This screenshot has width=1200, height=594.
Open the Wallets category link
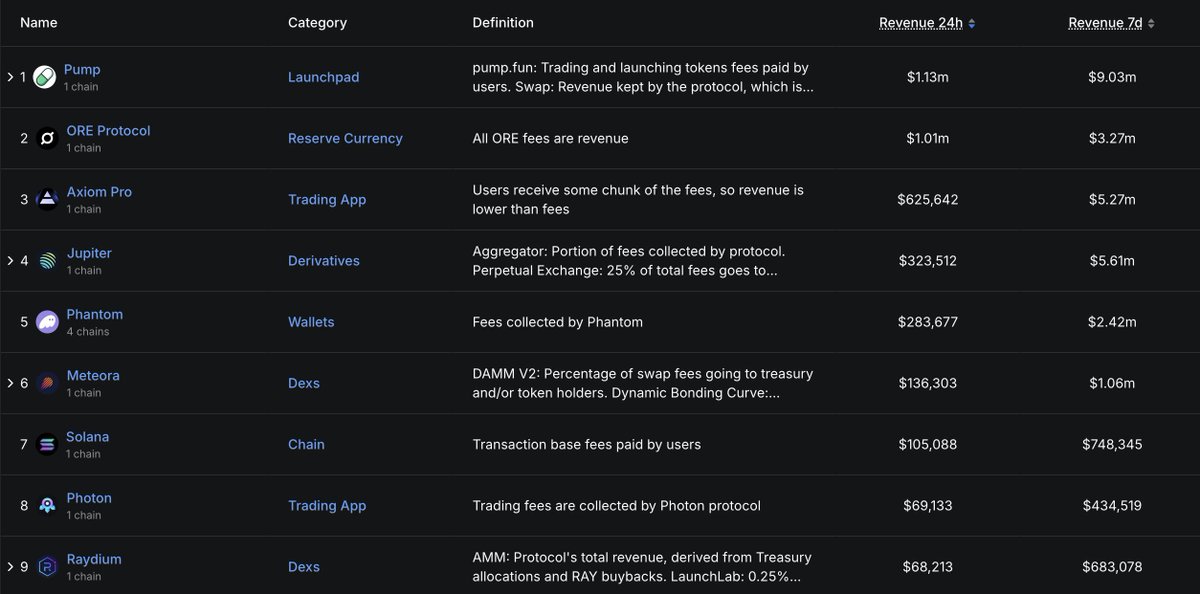pos(311,322)
